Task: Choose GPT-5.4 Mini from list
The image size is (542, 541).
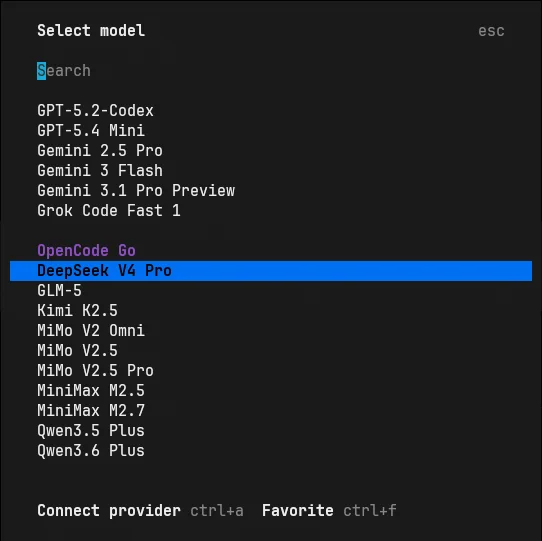Action: (x=271, y=131)
